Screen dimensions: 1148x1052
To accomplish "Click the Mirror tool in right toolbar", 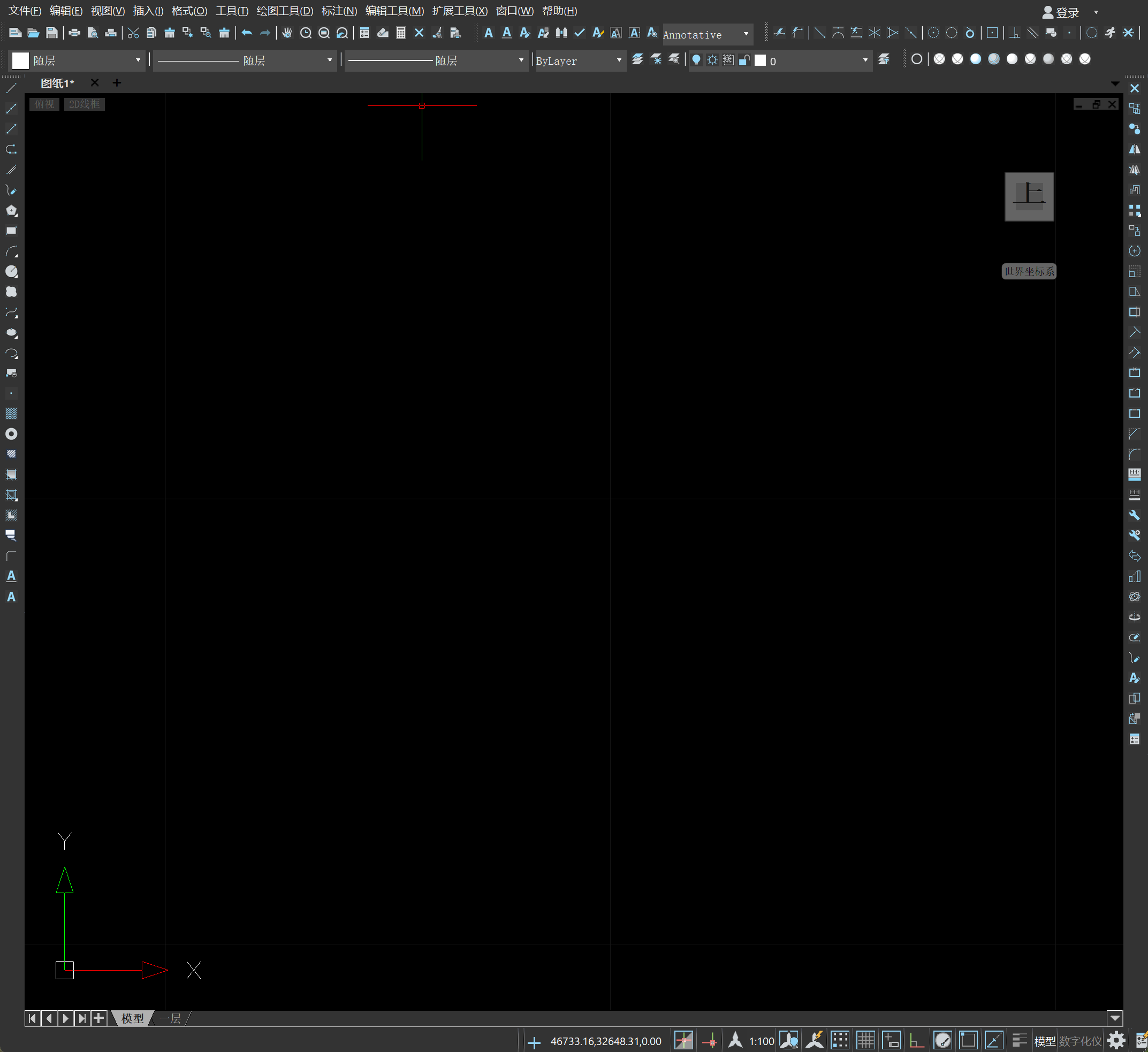I will [1134, 149].
